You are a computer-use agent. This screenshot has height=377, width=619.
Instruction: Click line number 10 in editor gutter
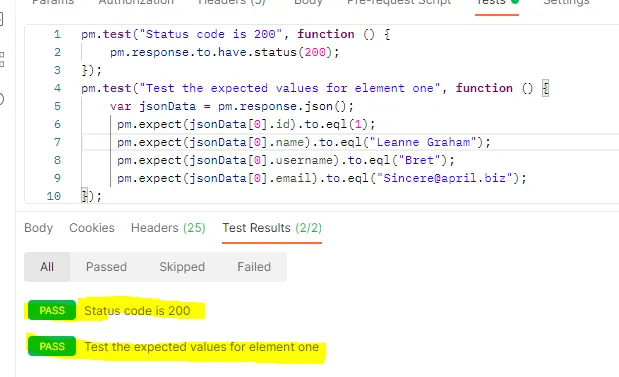coord(54,196)
